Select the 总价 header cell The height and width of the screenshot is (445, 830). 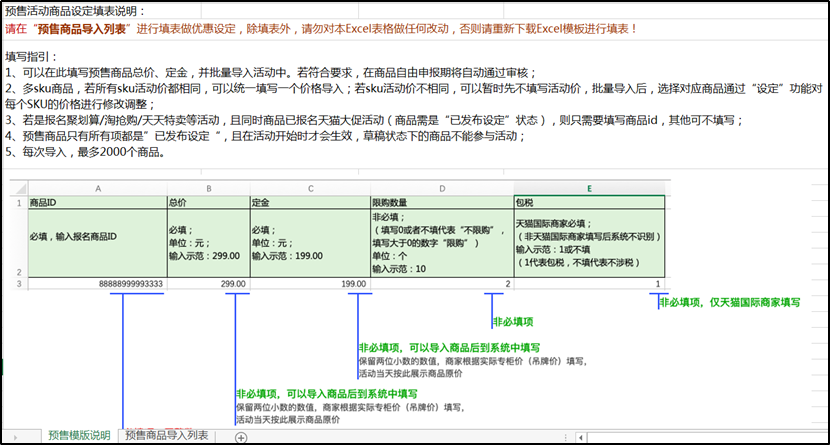pyautogui.click(x=207, y=201)
